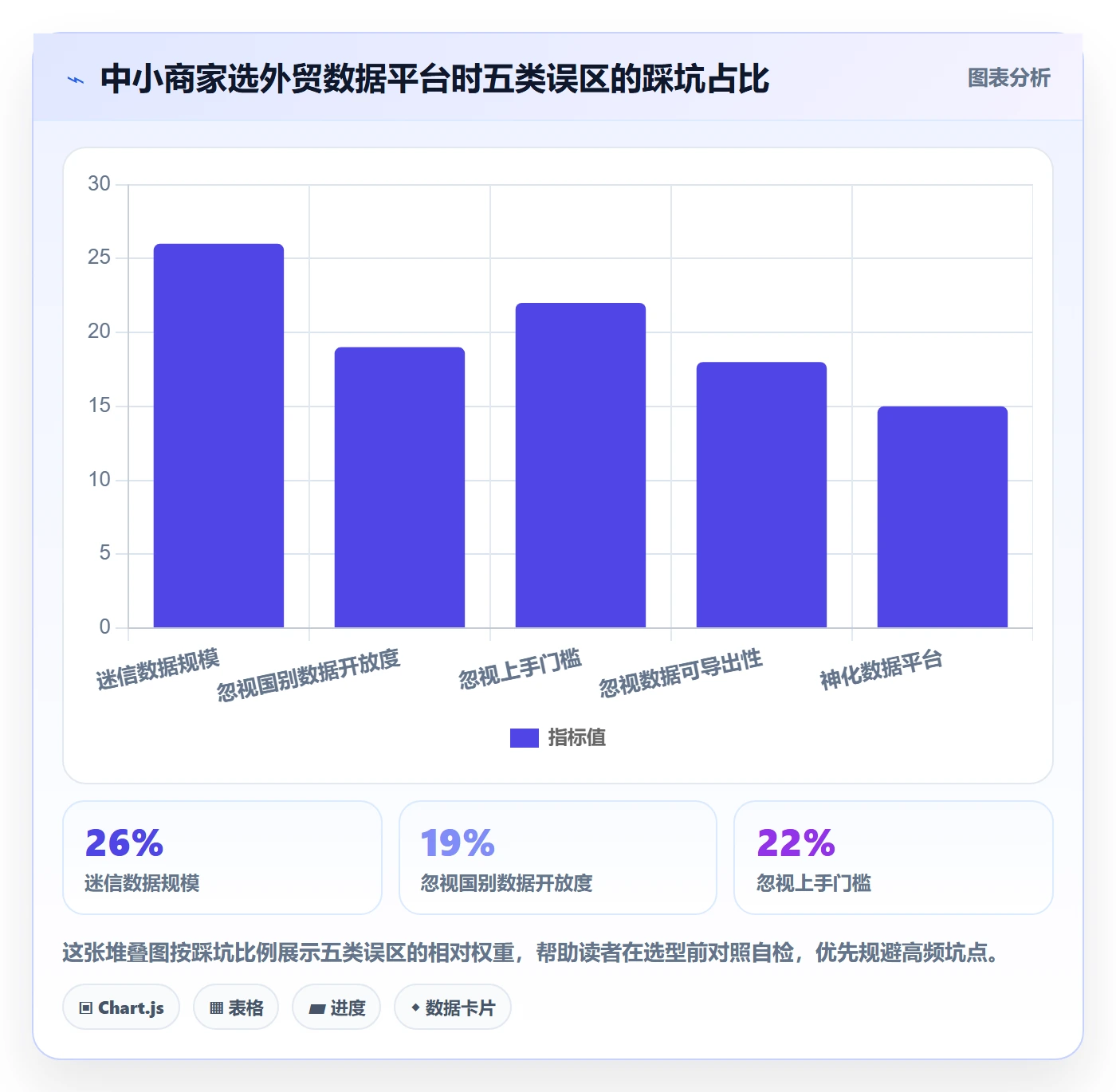Click the Chart.js tag pill

click(121, 1008)
